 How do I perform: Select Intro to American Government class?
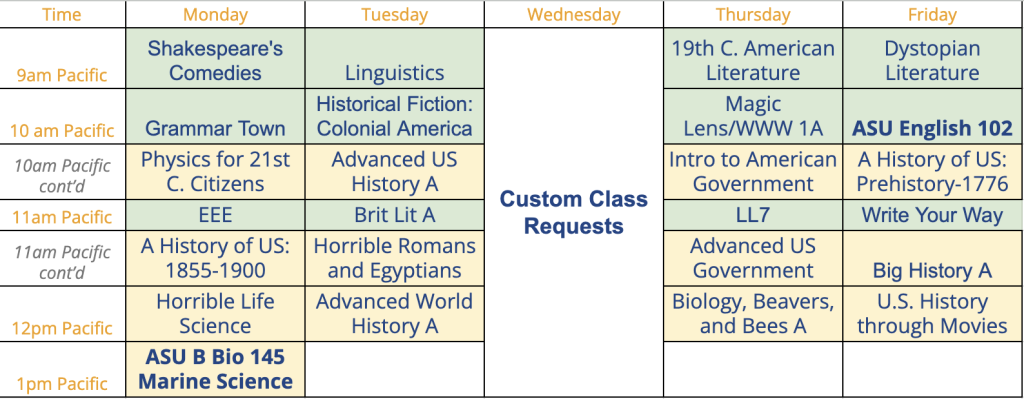(x=753, y=172)
